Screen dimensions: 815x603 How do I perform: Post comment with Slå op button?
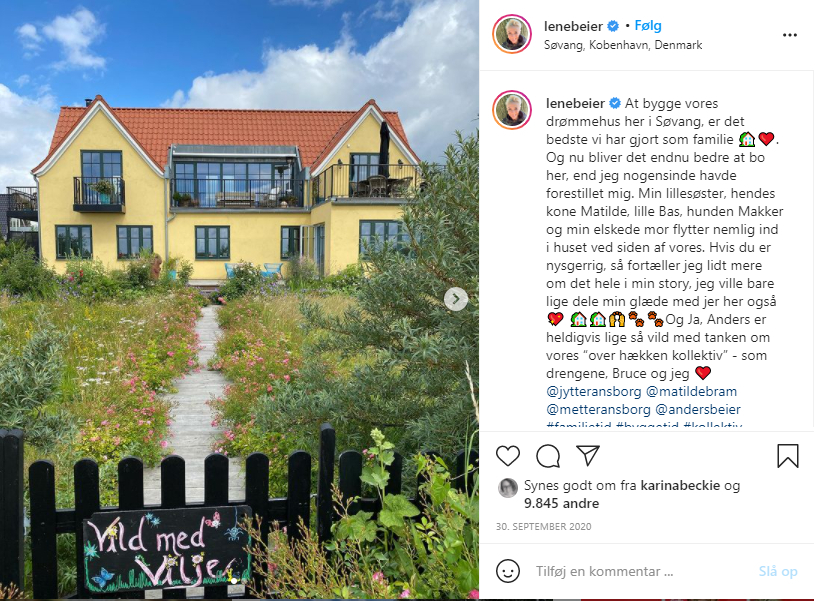[778, 571]
